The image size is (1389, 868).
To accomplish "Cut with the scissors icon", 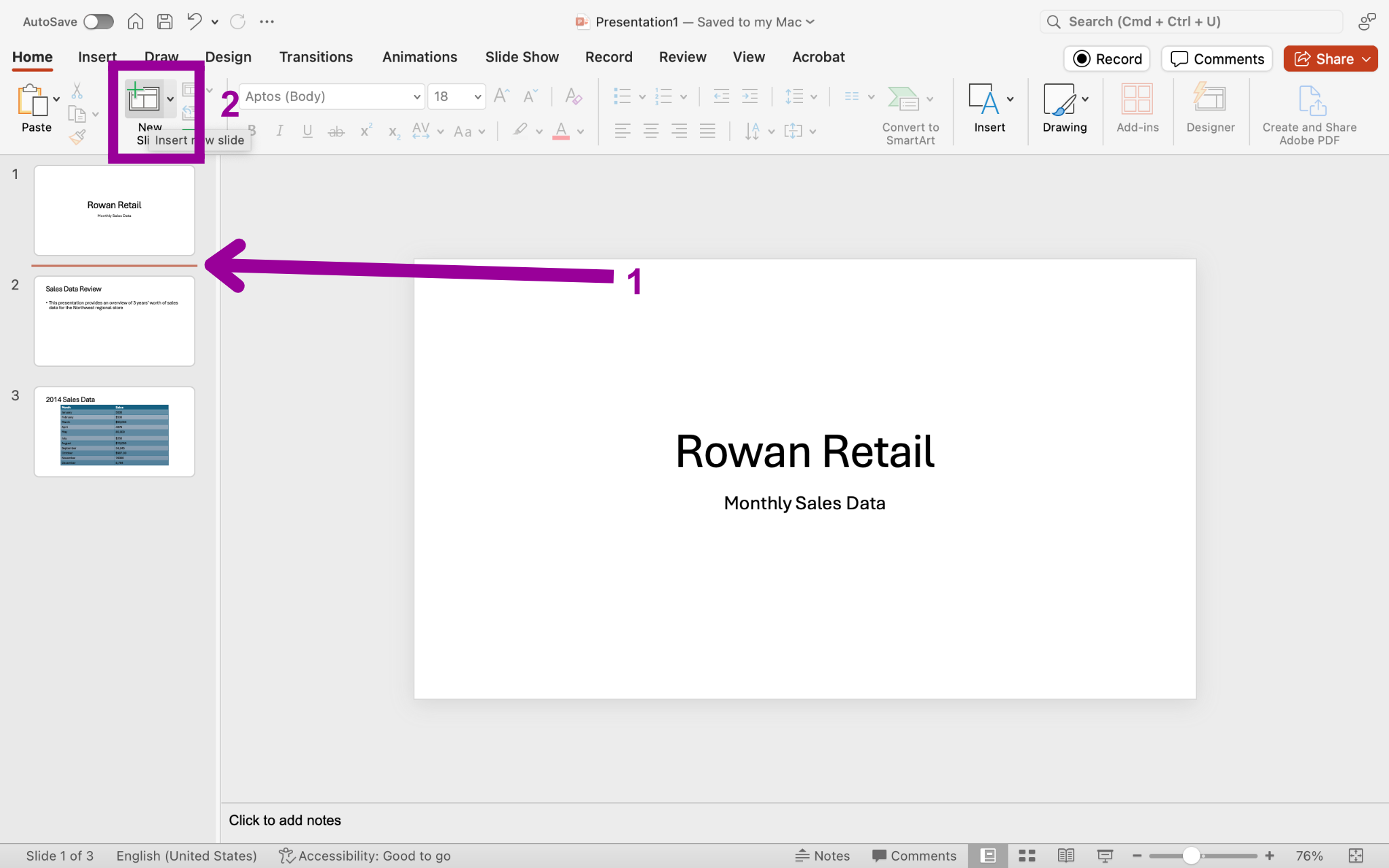I will point(77,90).
